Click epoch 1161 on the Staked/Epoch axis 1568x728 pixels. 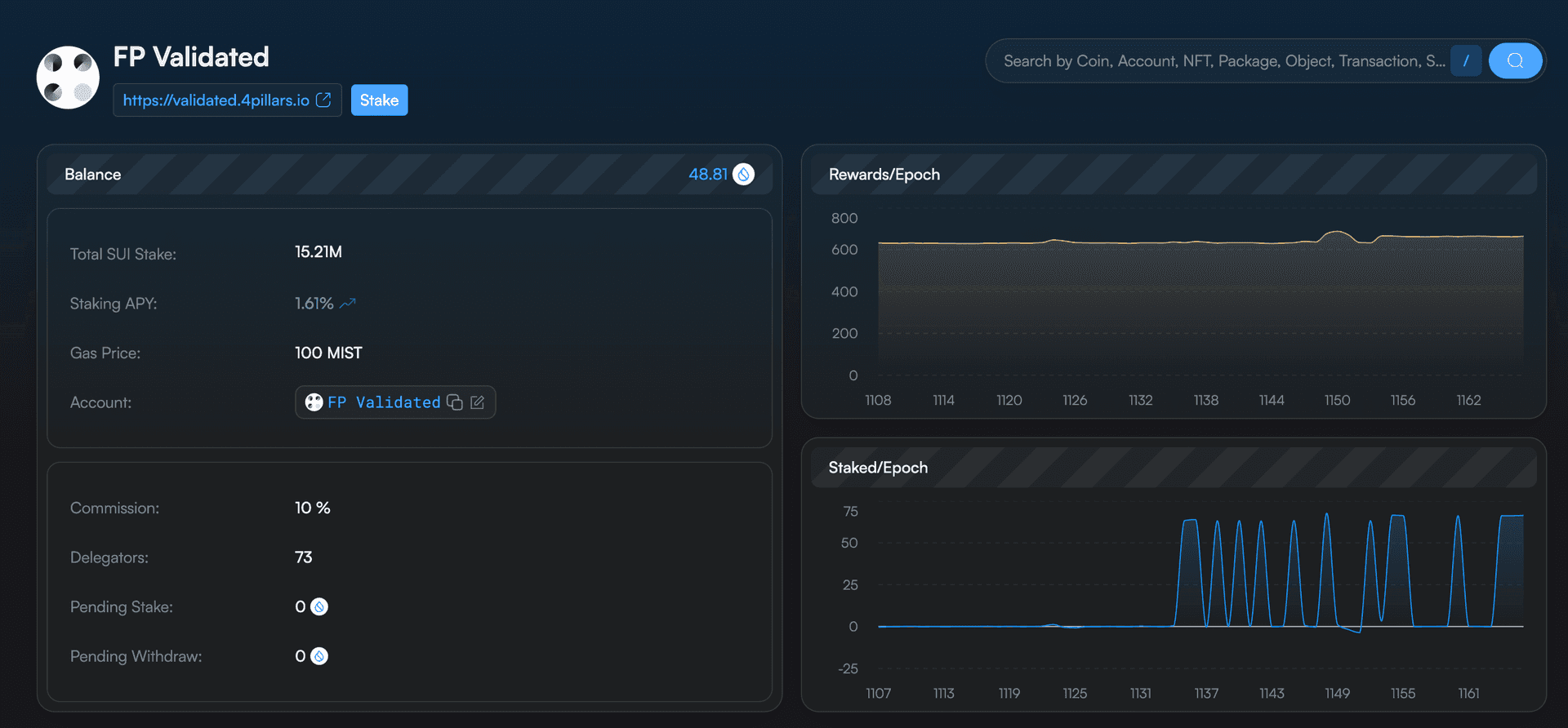click(x=1468, y=693)
